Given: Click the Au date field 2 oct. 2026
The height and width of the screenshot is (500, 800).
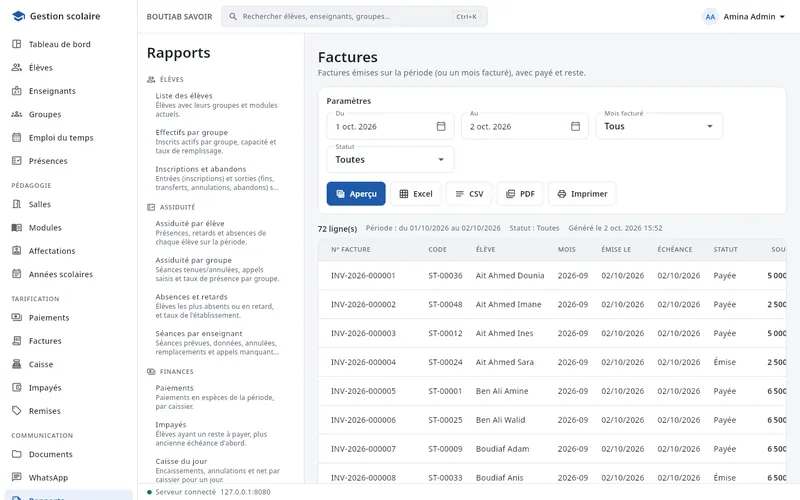Looking at the screenshot, I should (x=524, y=127).
